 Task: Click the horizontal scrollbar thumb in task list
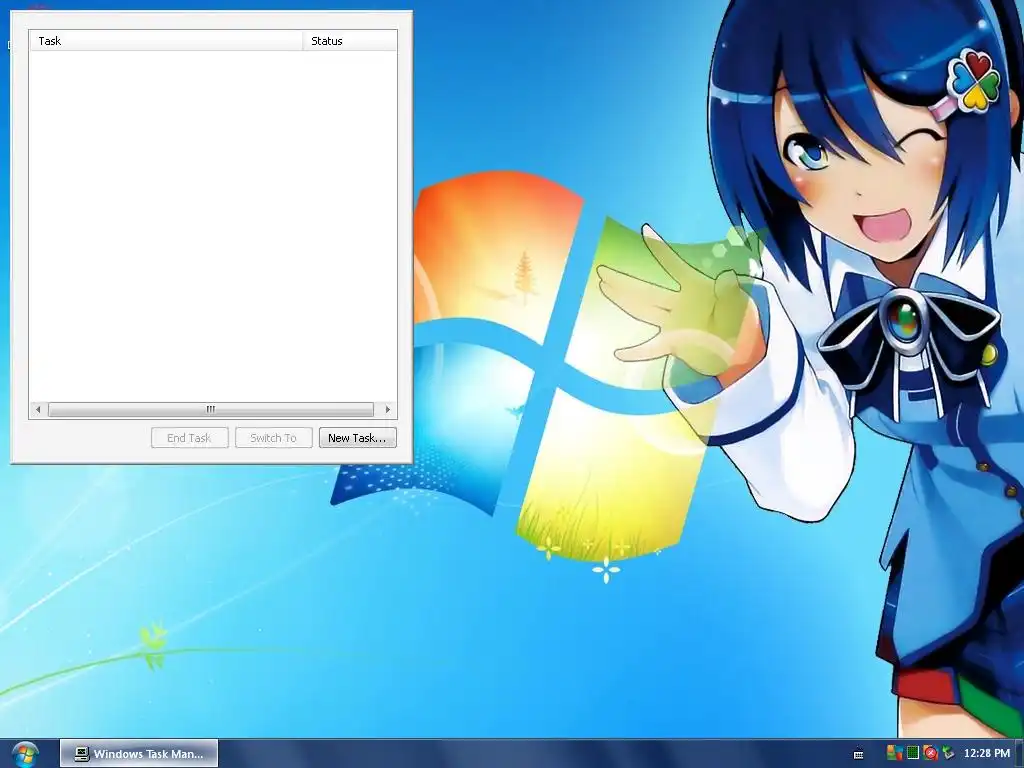coord(210,409)
